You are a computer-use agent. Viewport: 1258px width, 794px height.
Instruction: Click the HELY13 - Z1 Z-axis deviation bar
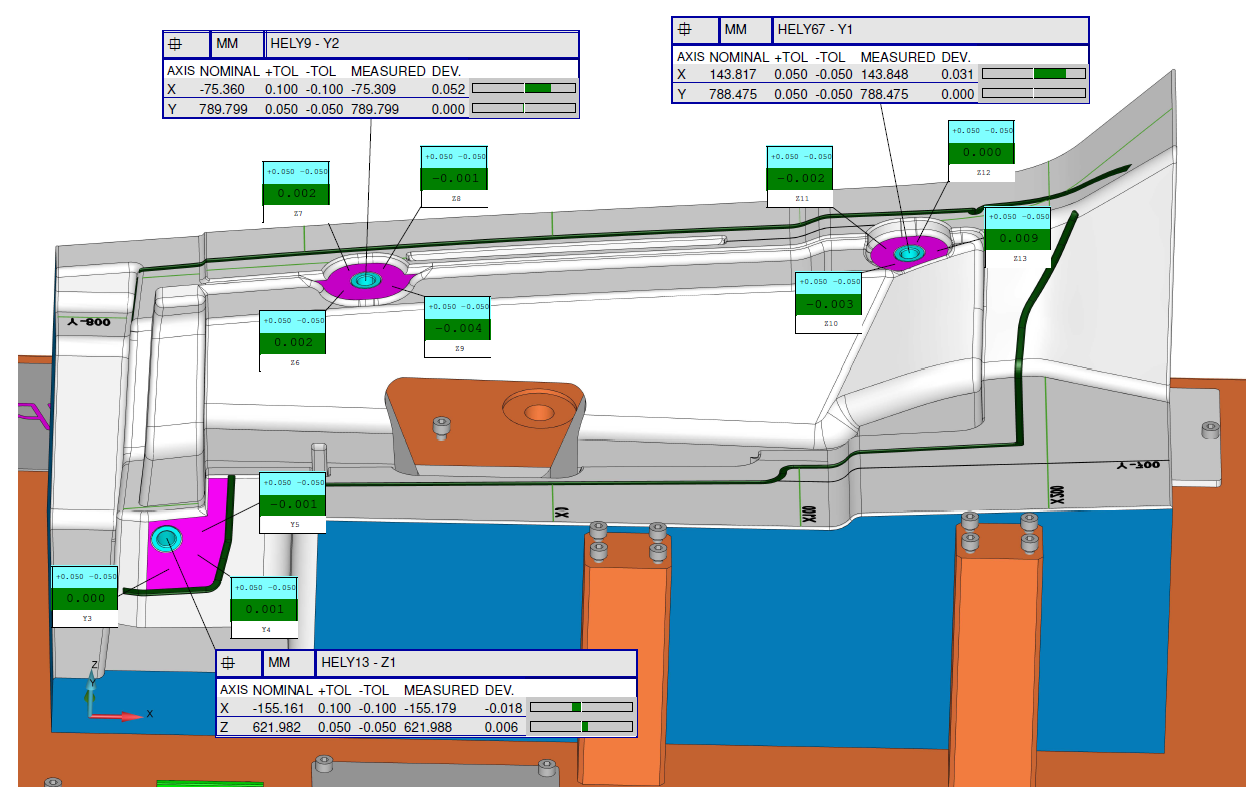point(580,727)
